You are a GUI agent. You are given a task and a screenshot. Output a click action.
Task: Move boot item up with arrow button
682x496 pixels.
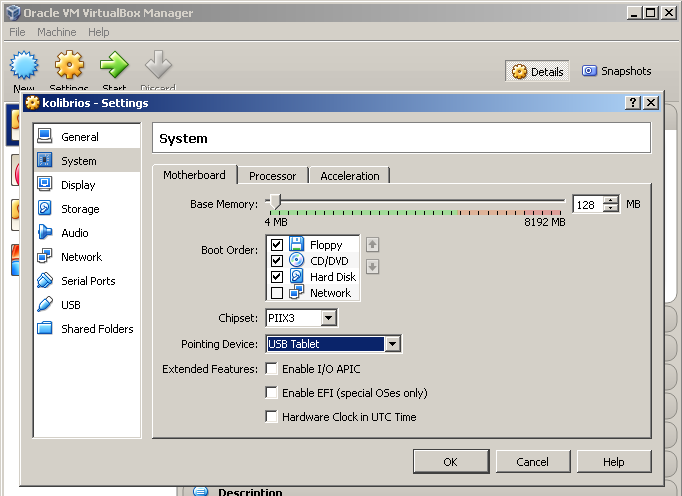(x=372, y=245)
